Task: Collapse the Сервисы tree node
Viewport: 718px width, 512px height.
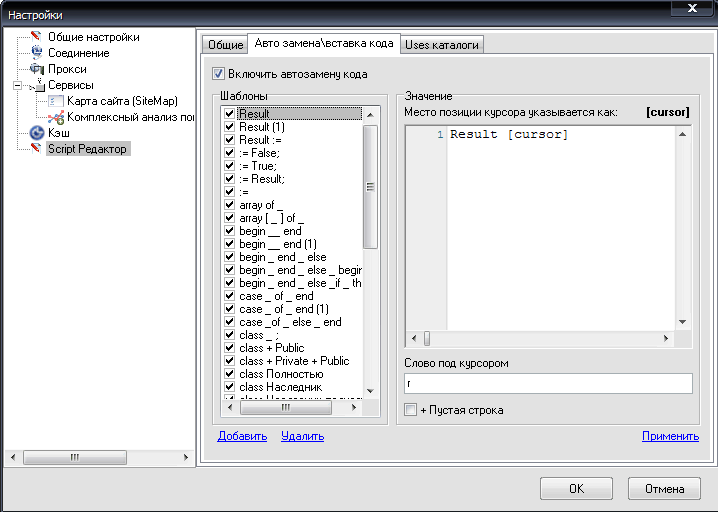Action: 17,85
